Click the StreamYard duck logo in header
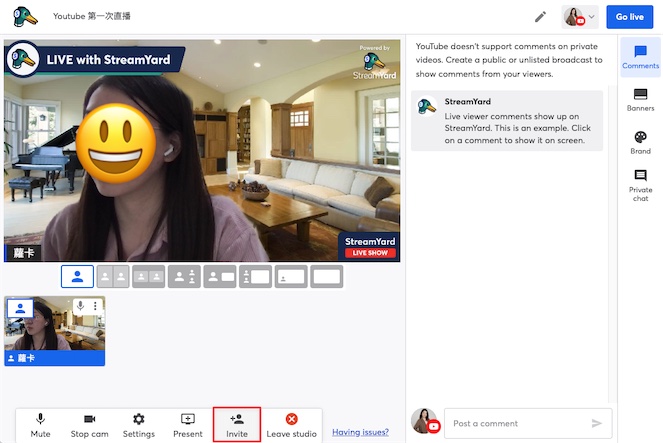This screenshot has width=663, height=443. click(25, 17)
